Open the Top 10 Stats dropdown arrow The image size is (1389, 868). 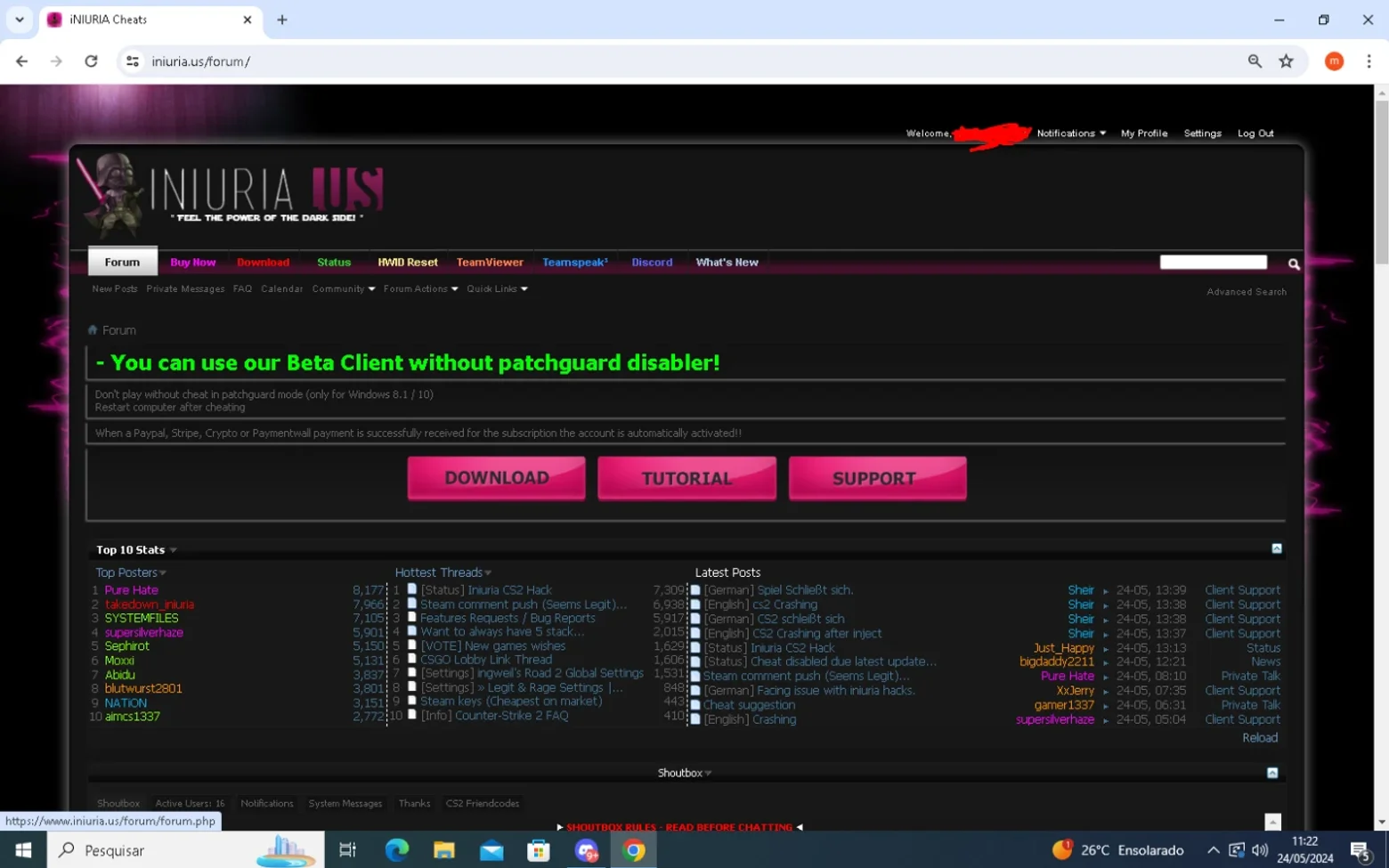[x=173, y=550]
